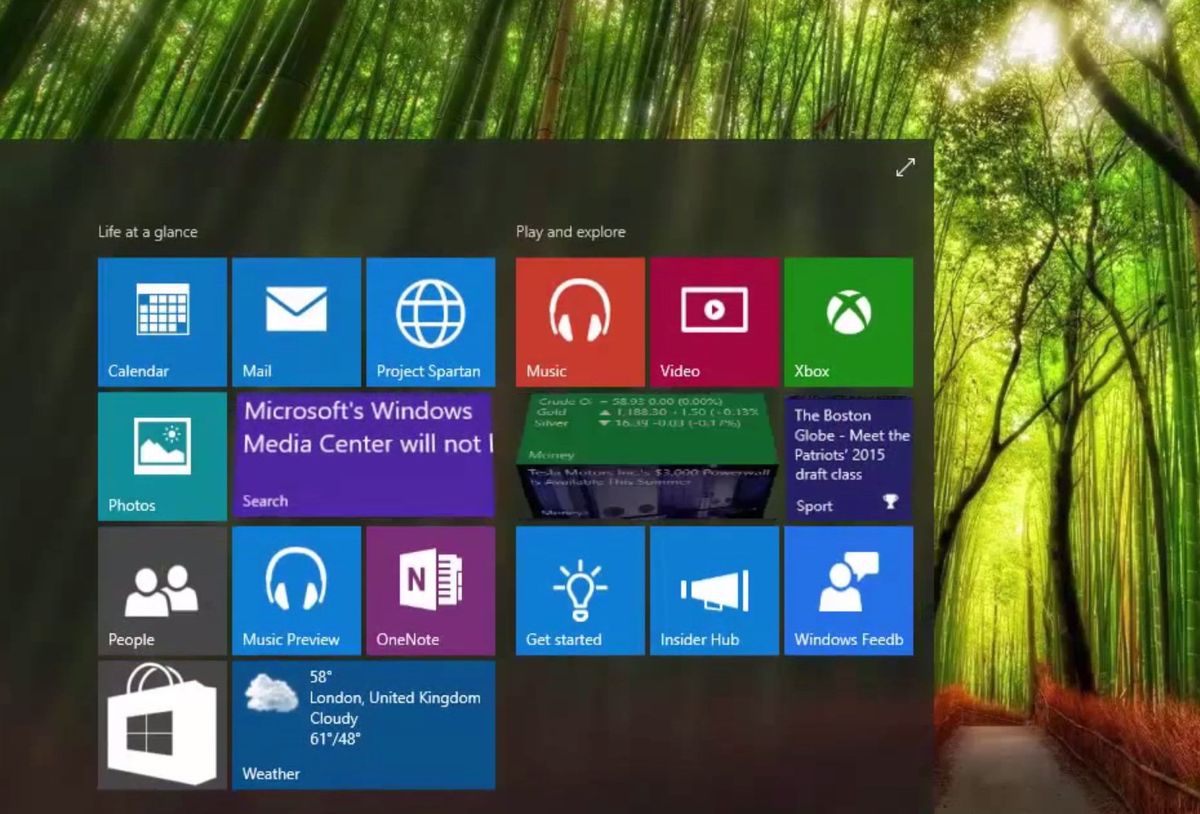Check London forecast on the Weather tile
Viewport: 1200px width, 814px height.
pos(363,725)
